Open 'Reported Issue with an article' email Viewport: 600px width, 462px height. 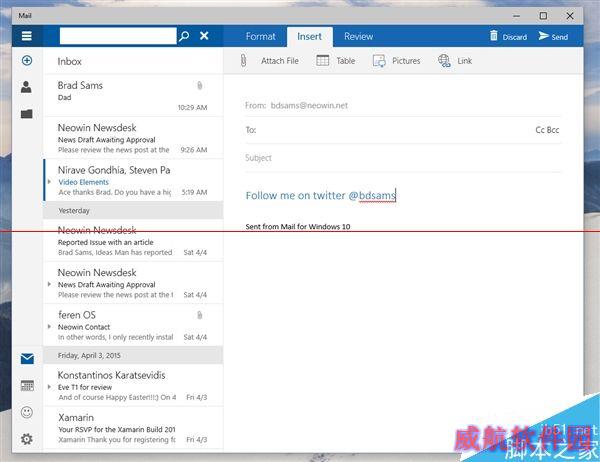133,240
